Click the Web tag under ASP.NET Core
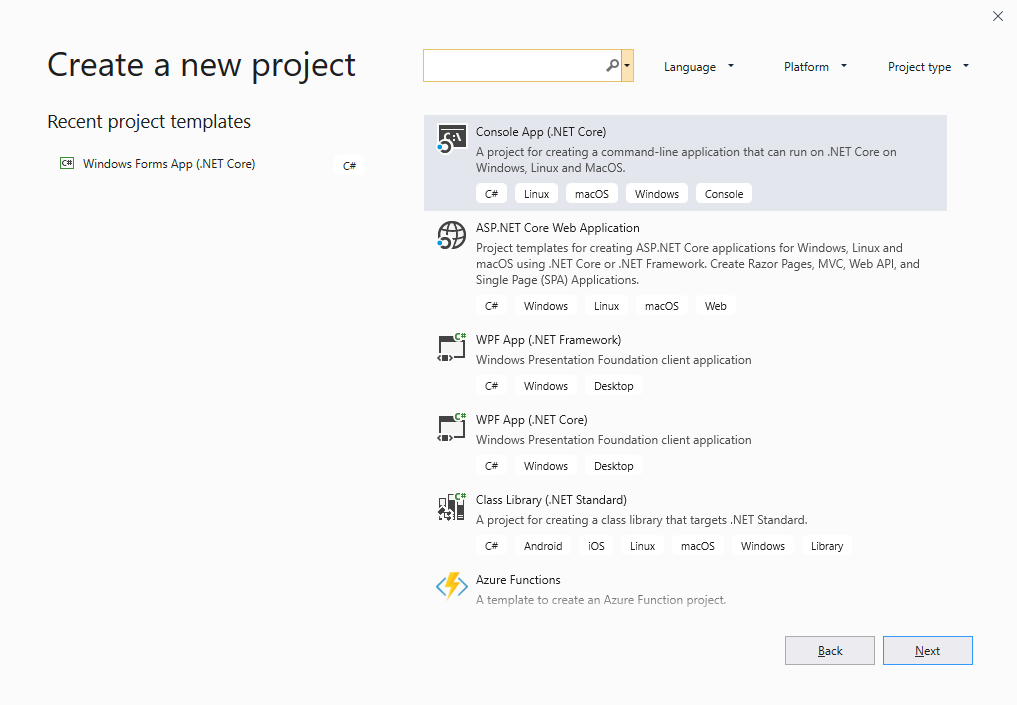Image resolution: width=1017 pixels, height=705 pixels. (715, 306)
